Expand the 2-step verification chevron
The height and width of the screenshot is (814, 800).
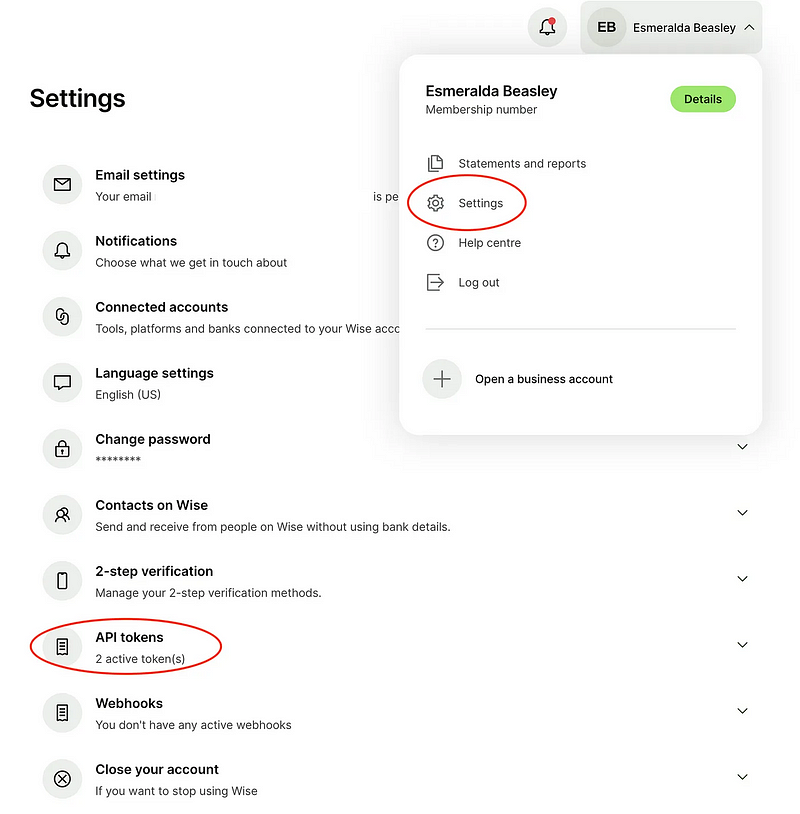point(742,579)
